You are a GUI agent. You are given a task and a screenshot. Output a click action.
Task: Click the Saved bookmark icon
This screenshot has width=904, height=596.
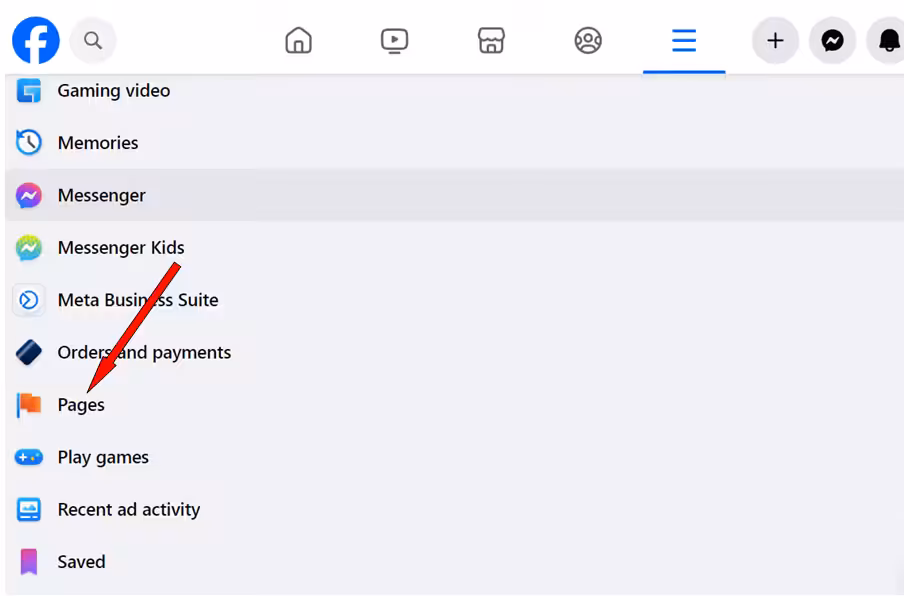coord(28,562)
